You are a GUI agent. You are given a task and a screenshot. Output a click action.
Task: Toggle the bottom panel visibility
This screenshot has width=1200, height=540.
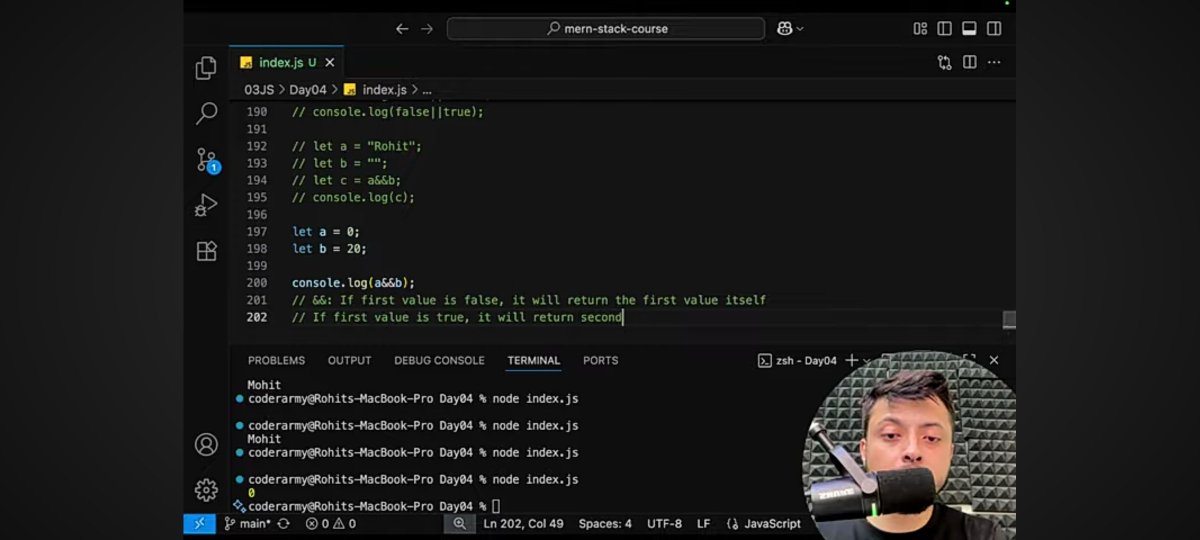tap(969, 29)
